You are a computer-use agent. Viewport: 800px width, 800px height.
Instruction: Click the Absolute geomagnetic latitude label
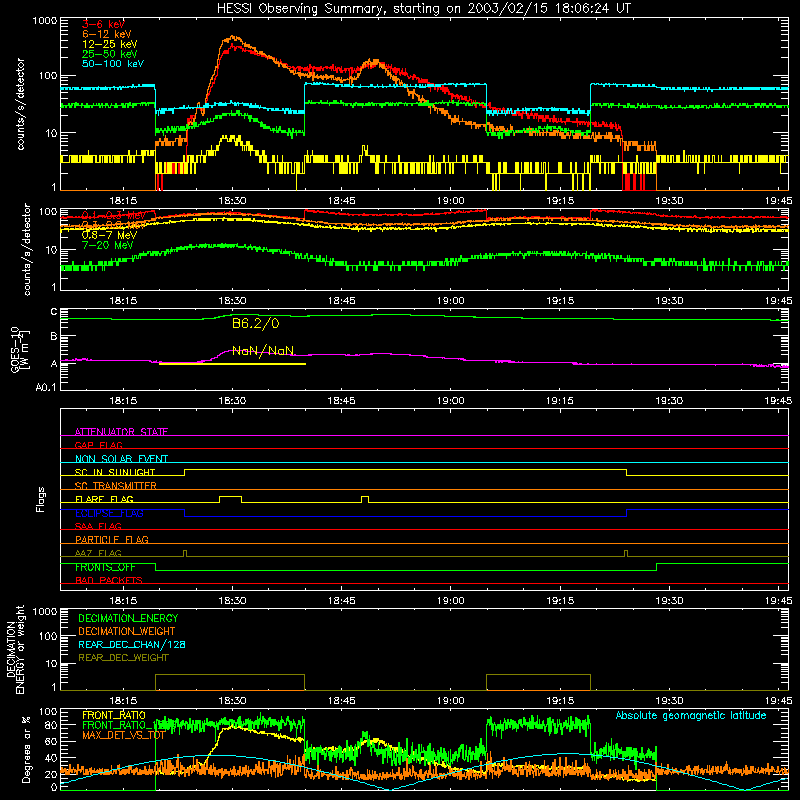pyautogui.click(x=691, y=715)
